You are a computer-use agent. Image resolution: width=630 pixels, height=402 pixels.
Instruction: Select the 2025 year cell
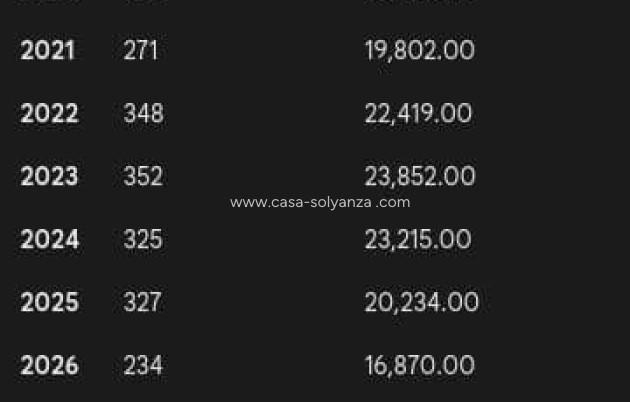tap(49, 302)
